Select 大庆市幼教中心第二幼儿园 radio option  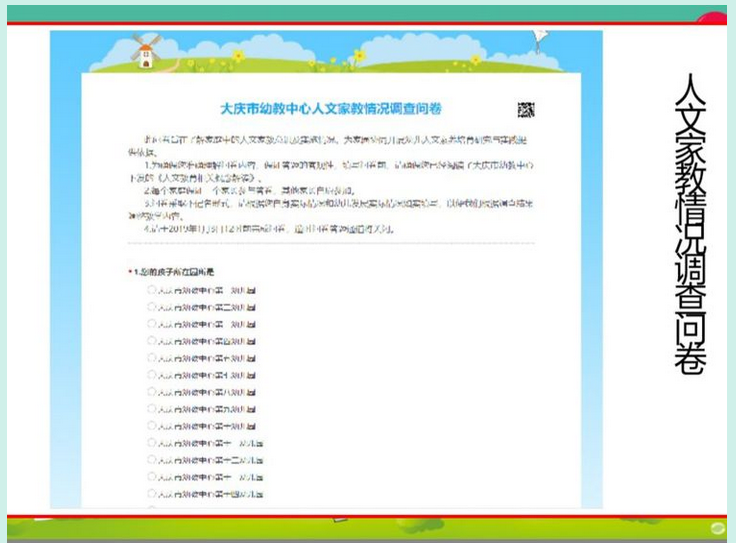pyautogui.click(x=151, y=307)
